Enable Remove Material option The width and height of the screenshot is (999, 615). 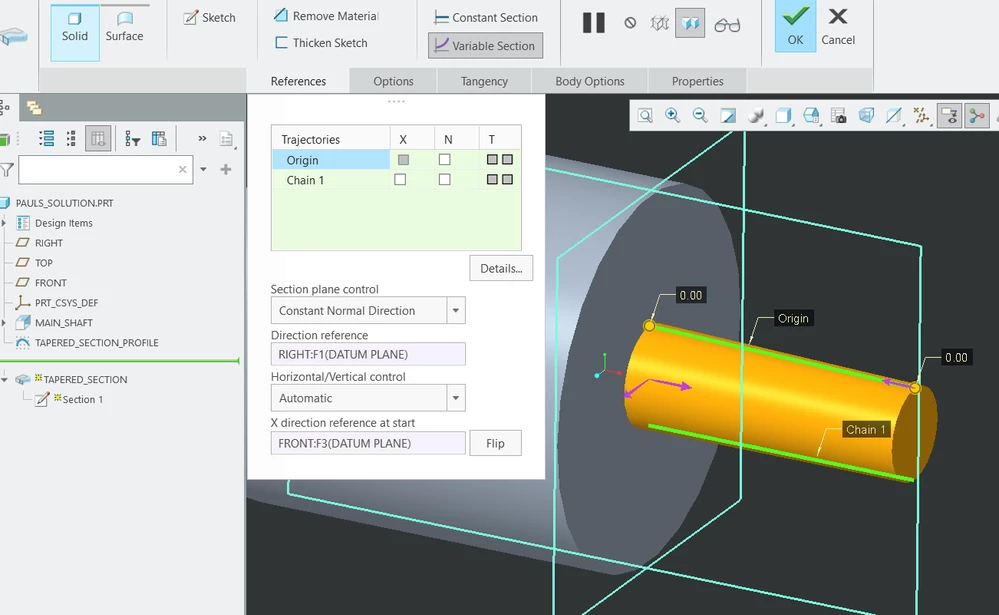click(326, 16)
